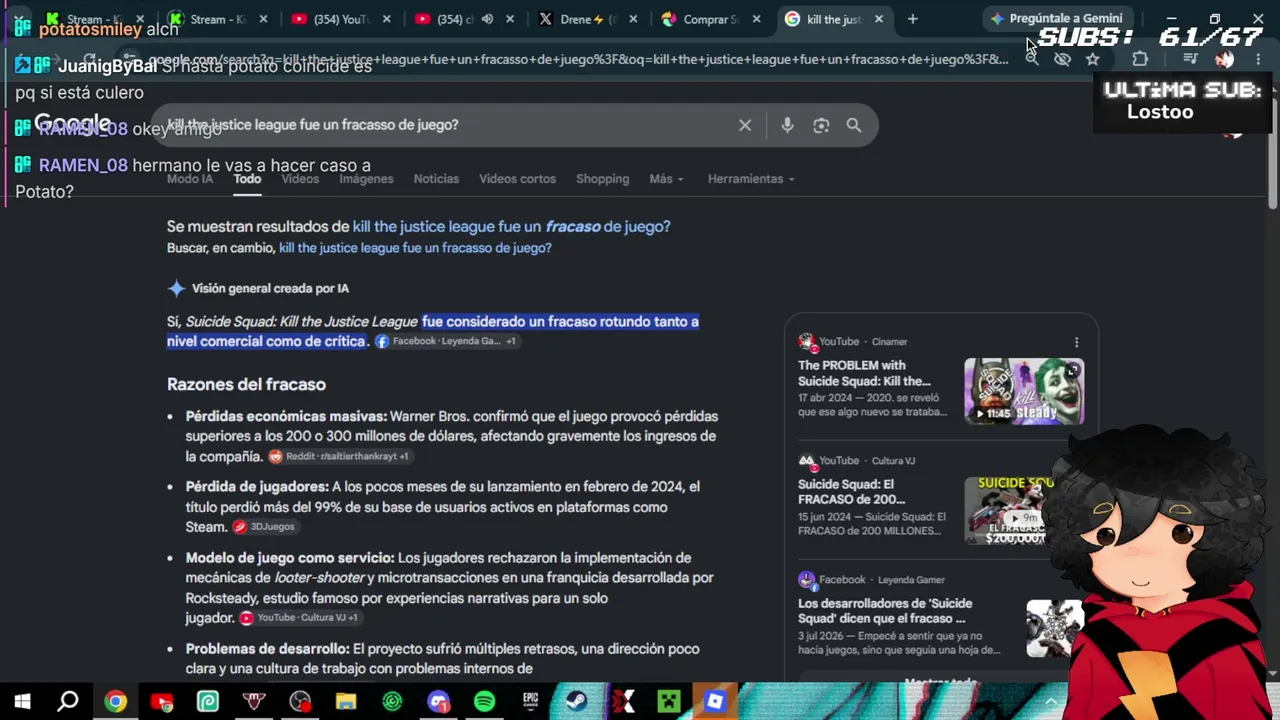Image resolution: width=1280 pixels, height=720 pixels.
Task: Click the 'Visión general creada por IA' label
Action: (x=270, y=288)
